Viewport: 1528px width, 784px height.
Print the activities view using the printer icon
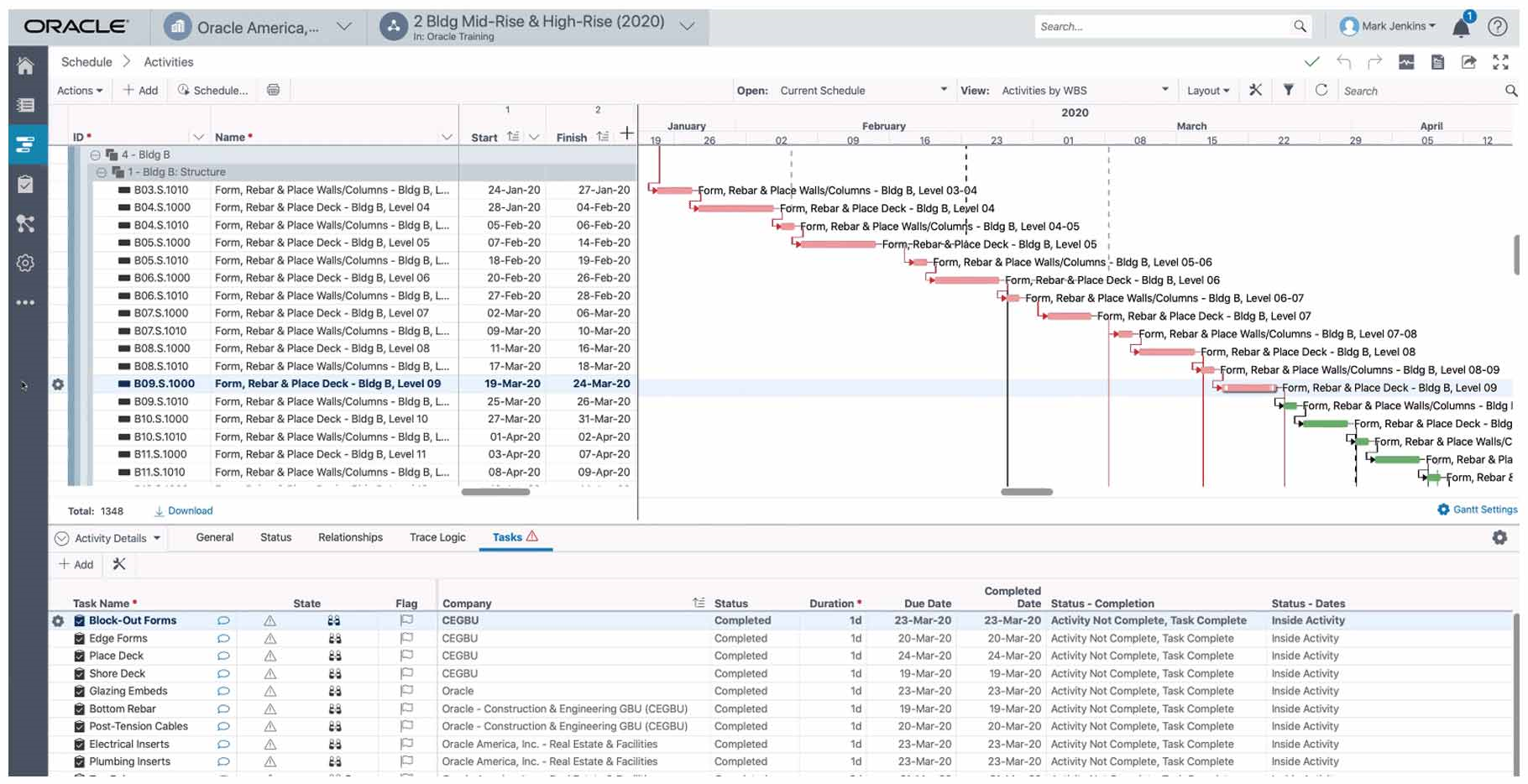(272, 90)
